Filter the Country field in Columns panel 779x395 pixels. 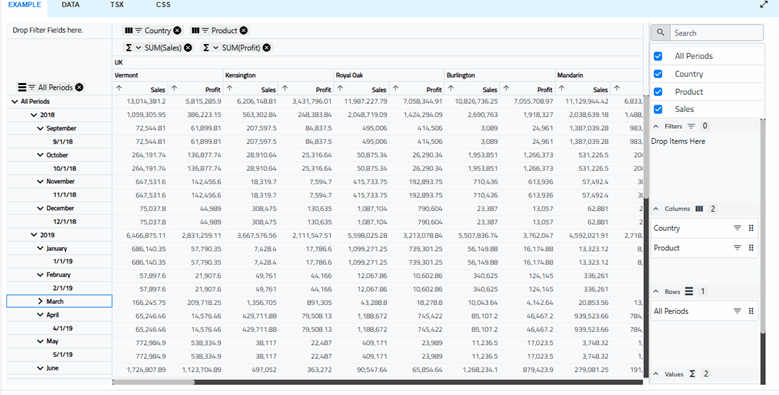click(x=737, y=228)
